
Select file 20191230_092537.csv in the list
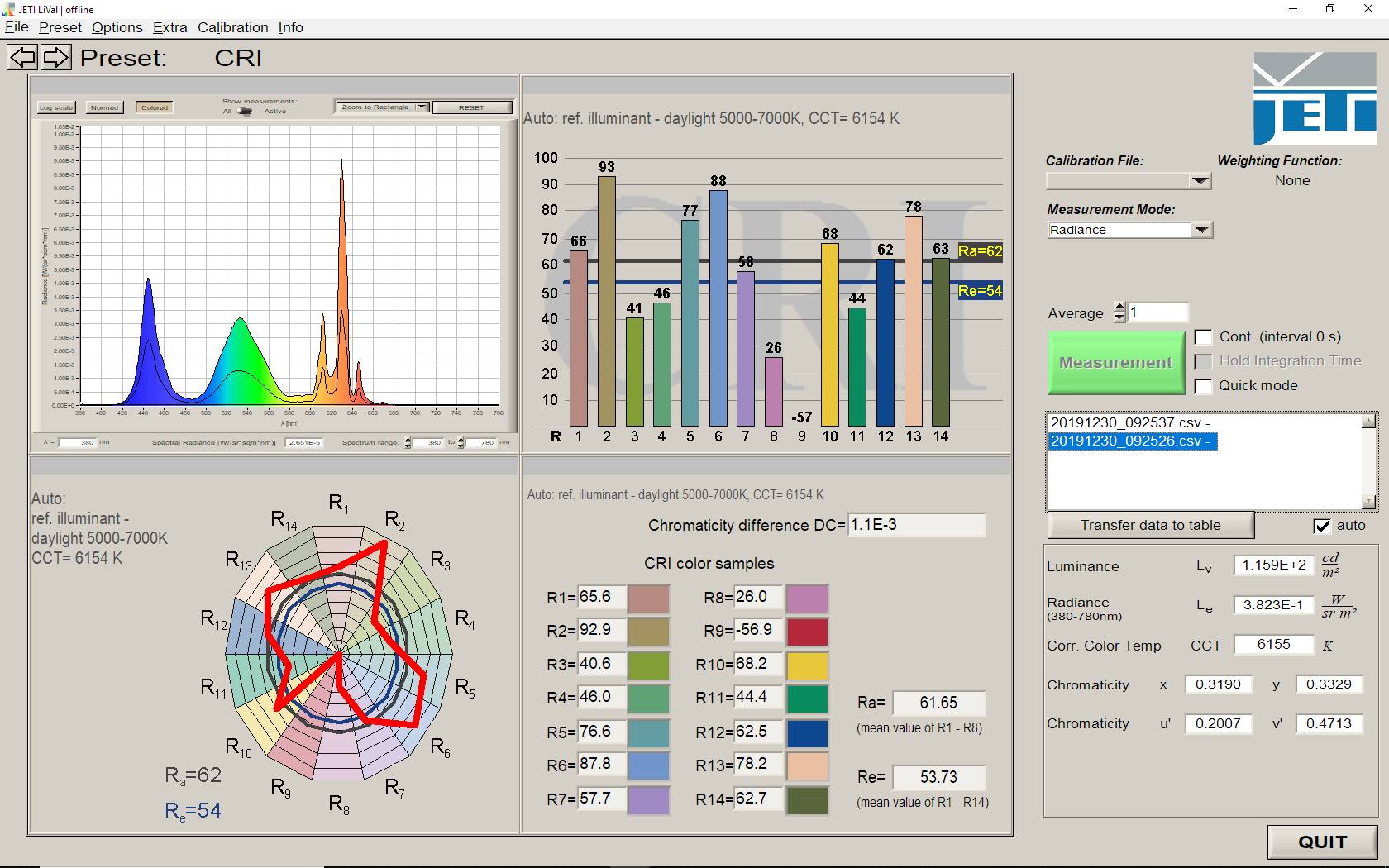click(x=1130, y=422)
